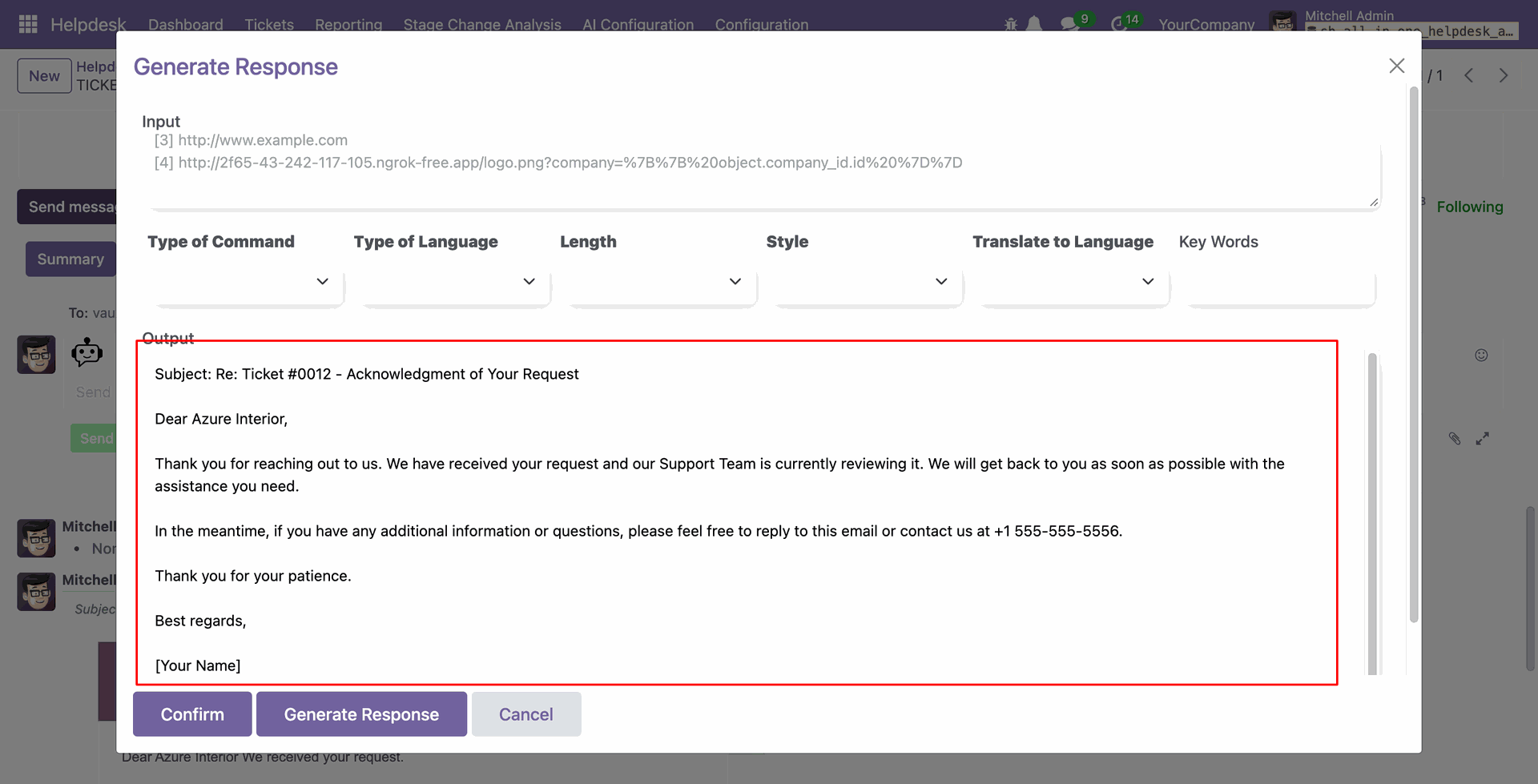1538x784 pixels.
Task: Click 'Dear Azure Interior,' text in output
Action: (x=221, y=419)
